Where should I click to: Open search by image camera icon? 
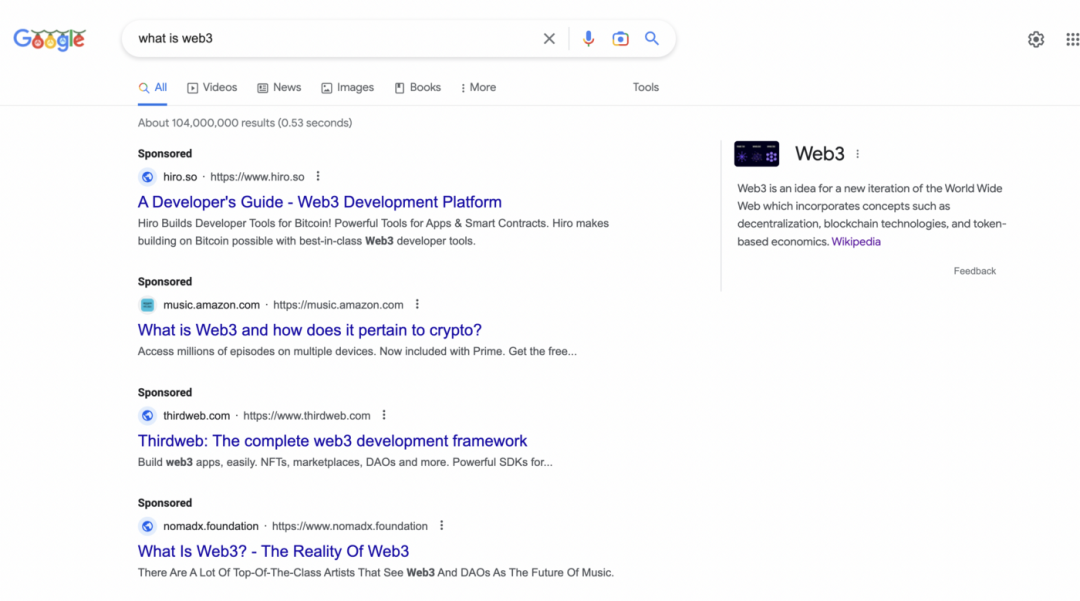(x=620, y=39)
